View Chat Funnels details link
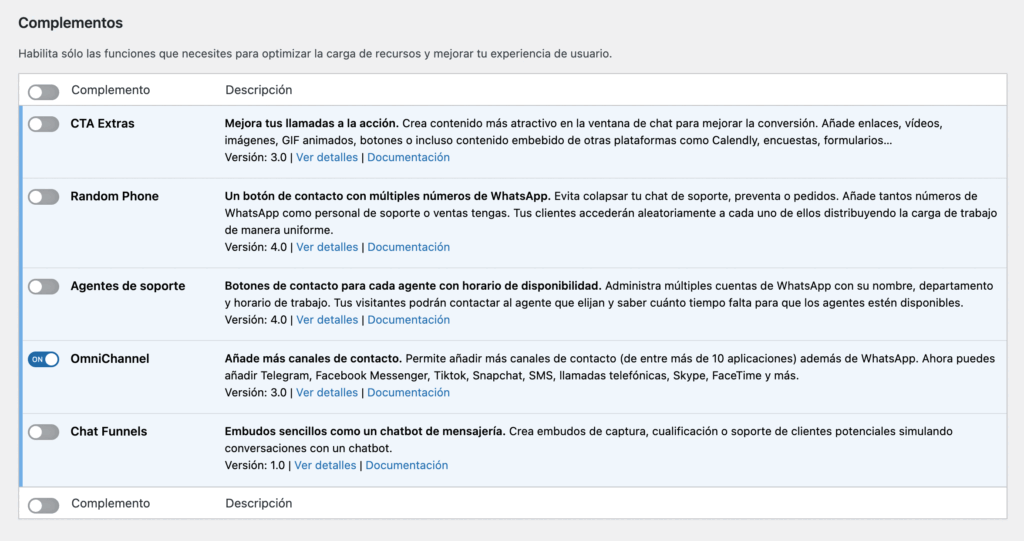 click(x=325, y=465)
